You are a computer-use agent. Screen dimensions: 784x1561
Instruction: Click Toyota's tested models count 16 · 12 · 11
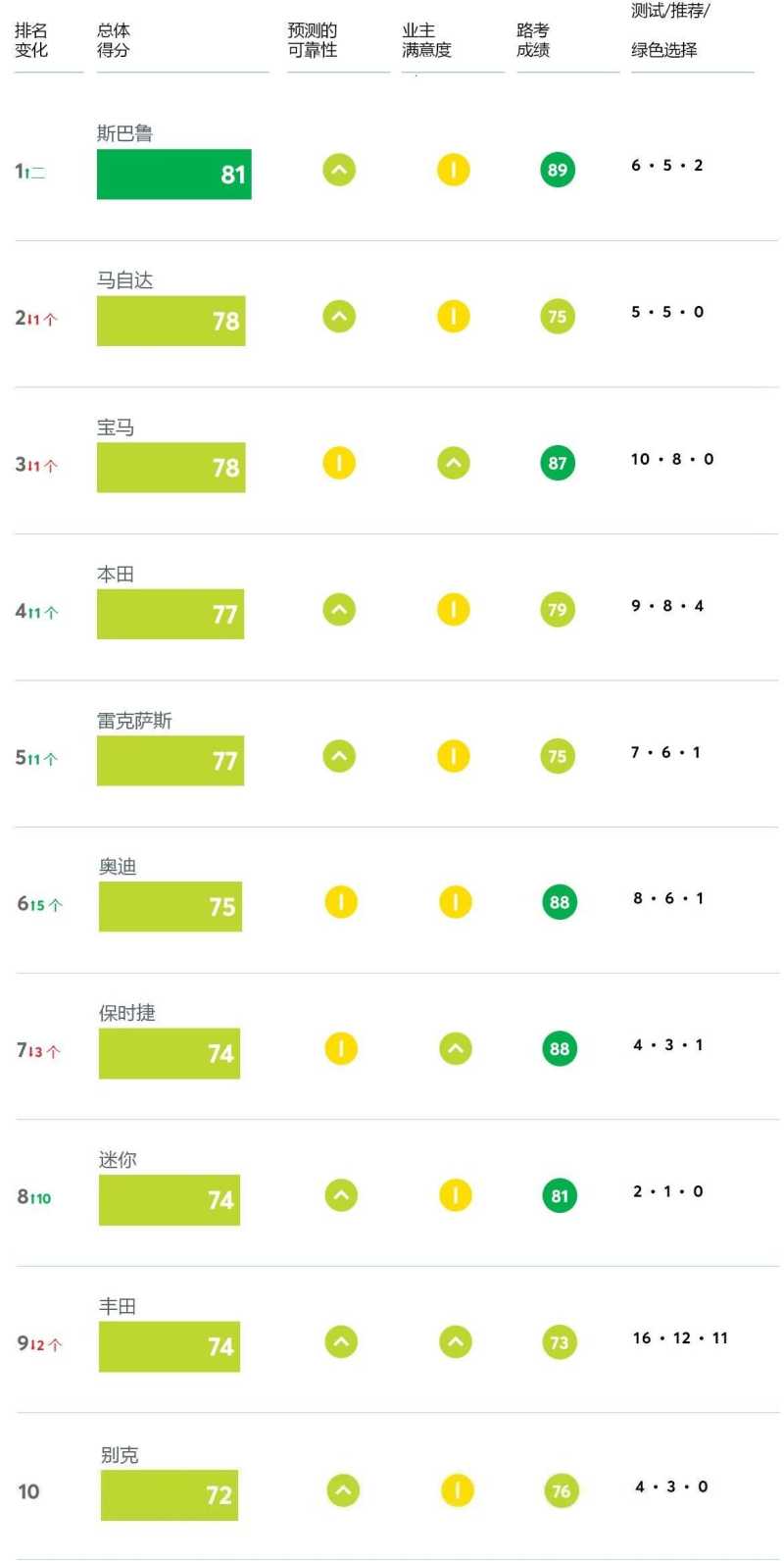click(680, 1338)
